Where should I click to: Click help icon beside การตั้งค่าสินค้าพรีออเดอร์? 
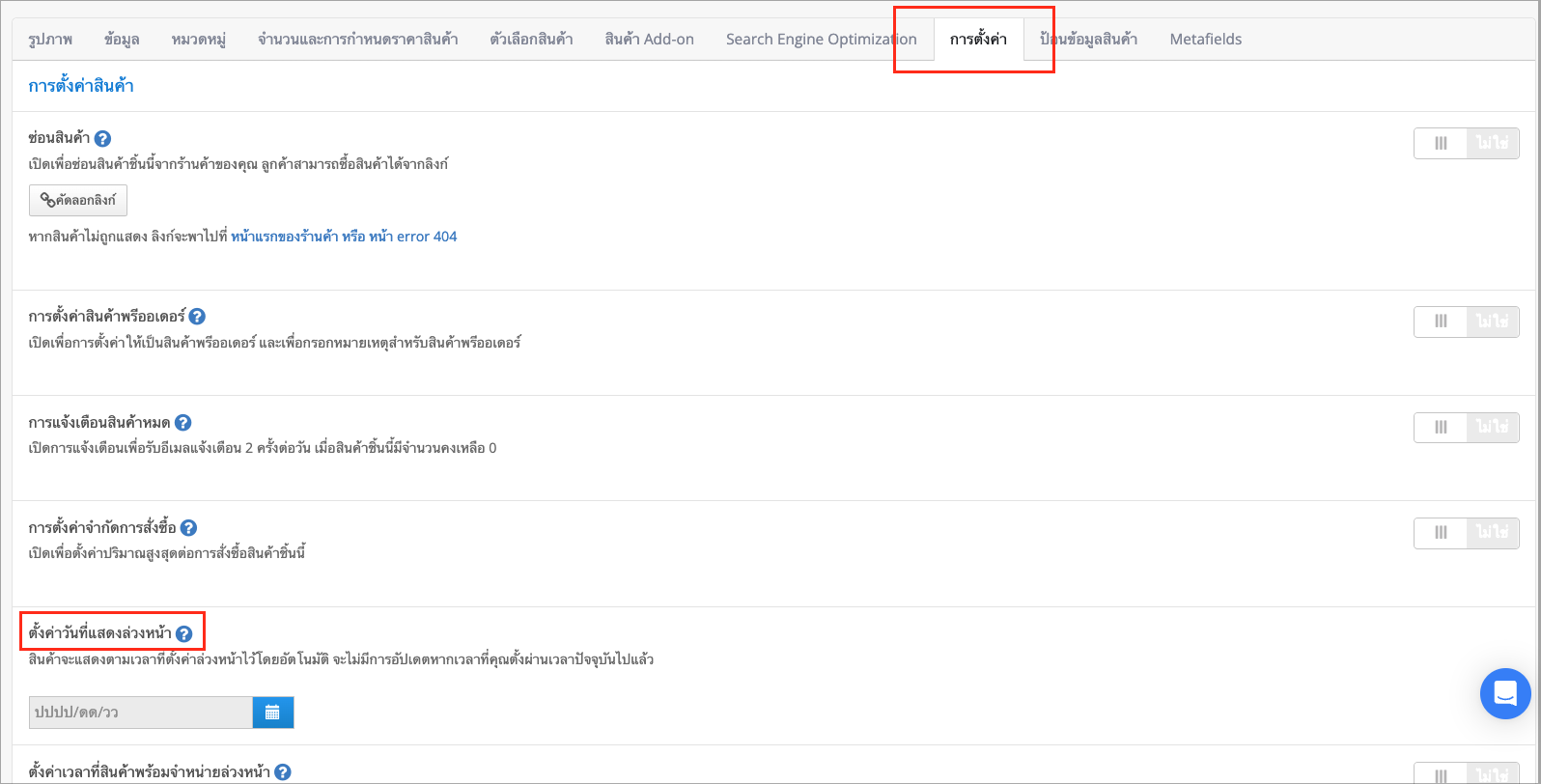[197, 317]
